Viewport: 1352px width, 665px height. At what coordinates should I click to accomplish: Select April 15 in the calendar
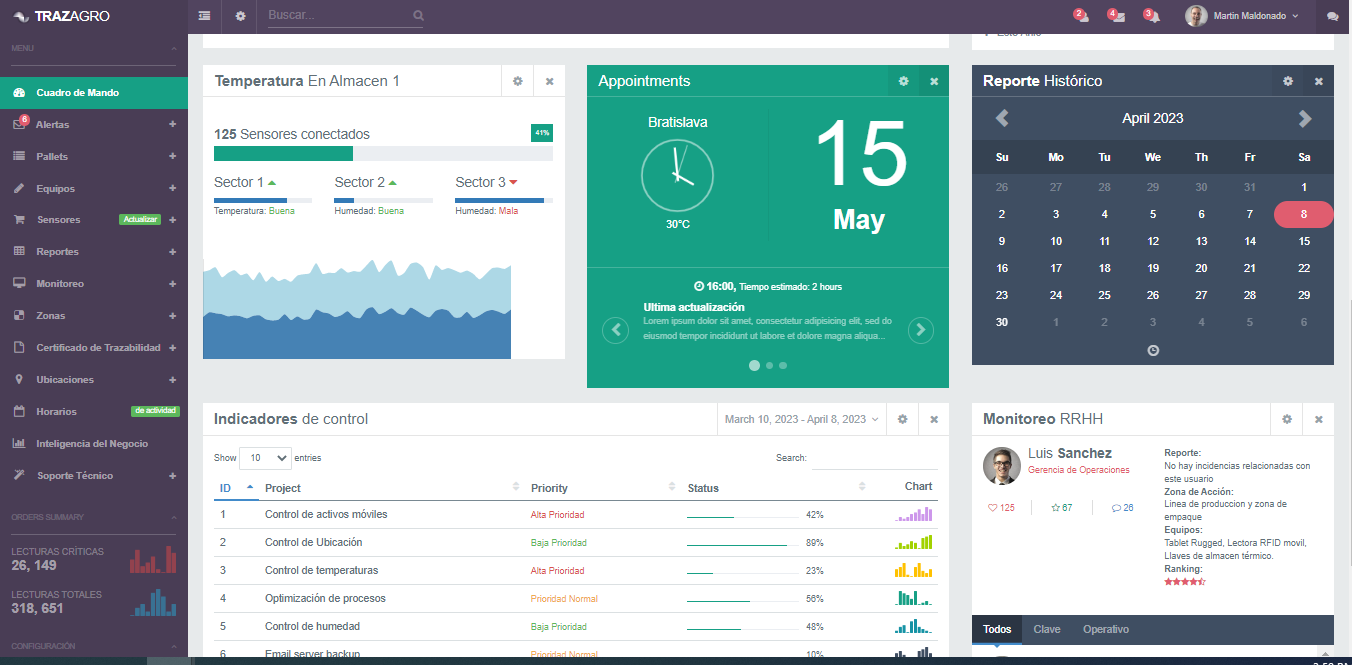point(1303,241)
